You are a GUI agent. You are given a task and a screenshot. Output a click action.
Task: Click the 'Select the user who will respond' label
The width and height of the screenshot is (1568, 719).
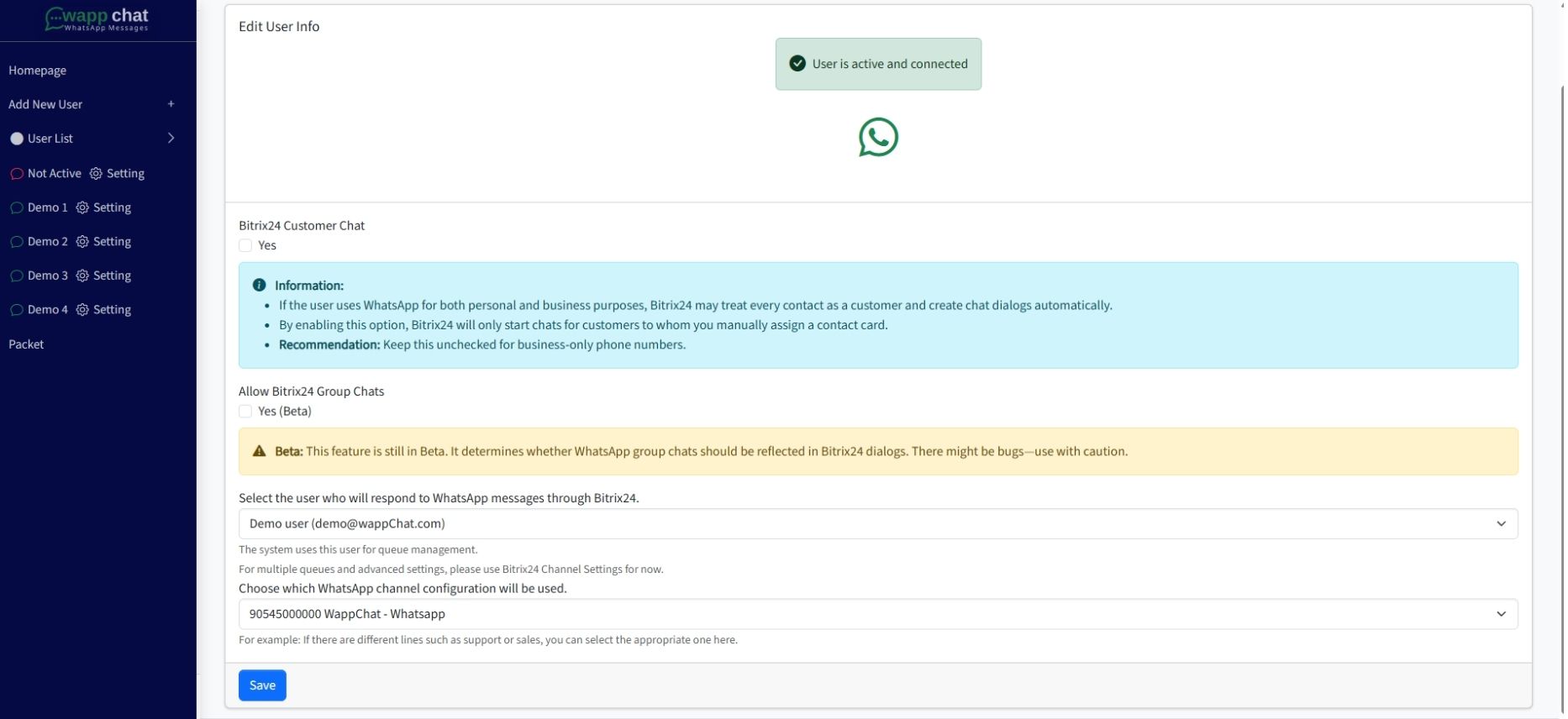(x=439, y=498)
